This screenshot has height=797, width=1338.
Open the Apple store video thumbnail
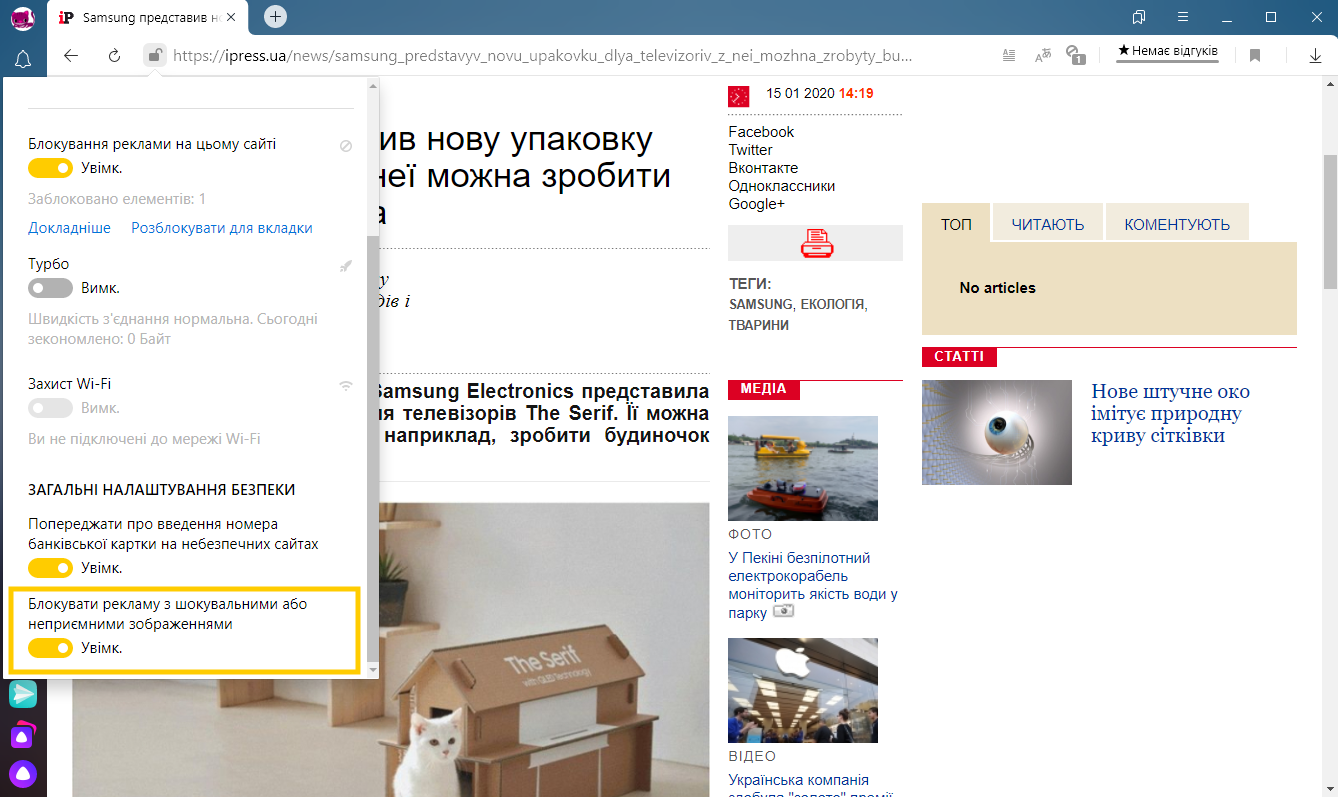pos(803,691)
